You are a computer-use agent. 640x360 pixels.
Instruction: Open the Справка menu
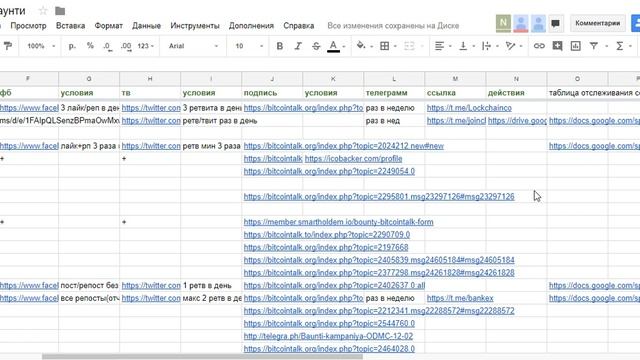298,26
